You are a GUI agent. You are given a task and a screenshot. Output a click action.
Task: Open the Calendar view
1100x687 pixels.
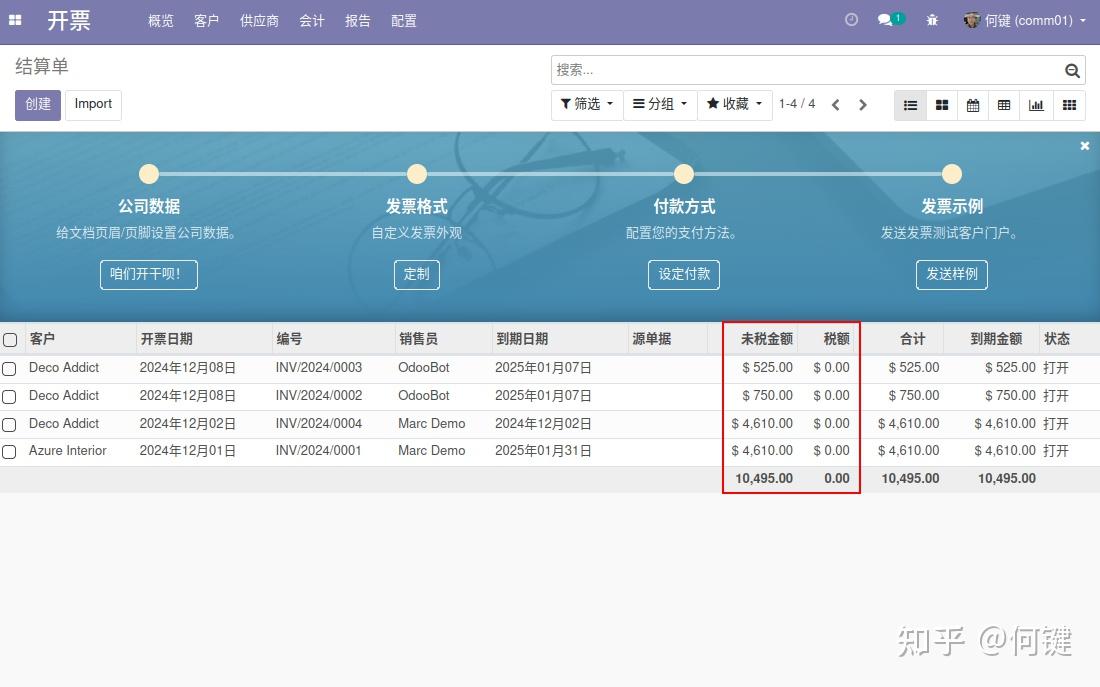tap(973, 104)
